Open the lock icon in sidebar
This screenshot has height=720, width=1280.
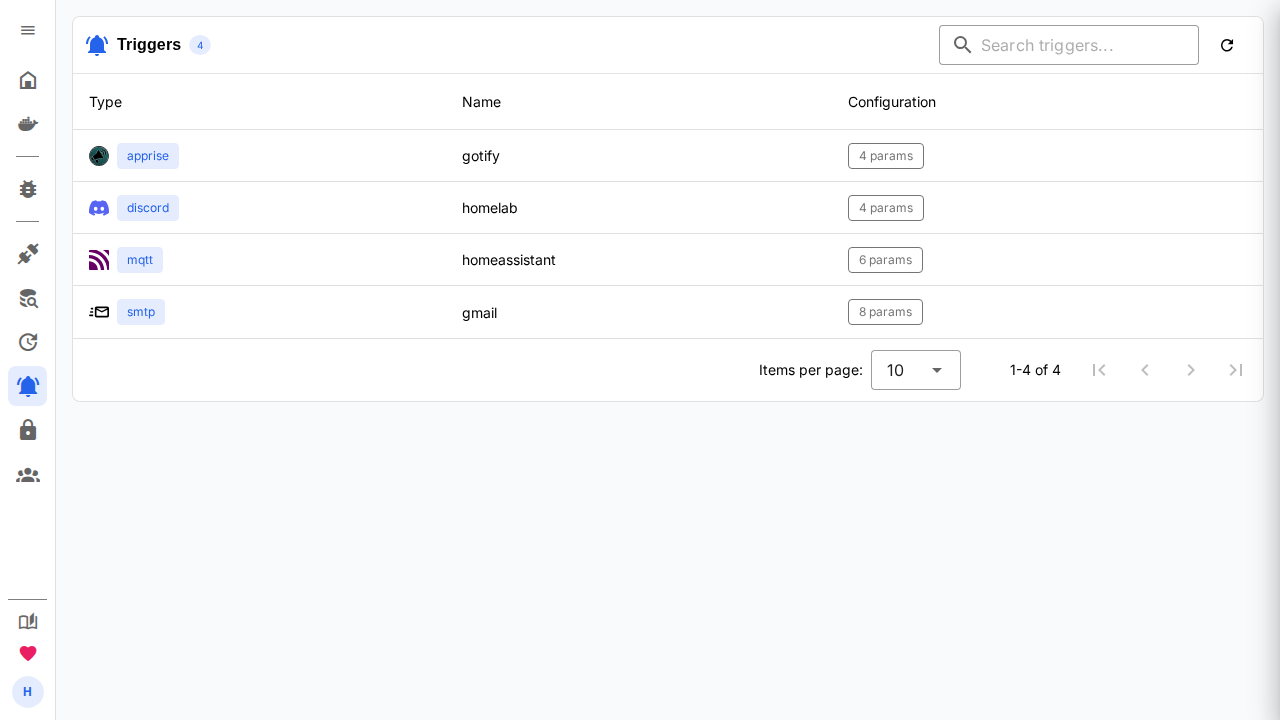[28, 430]
